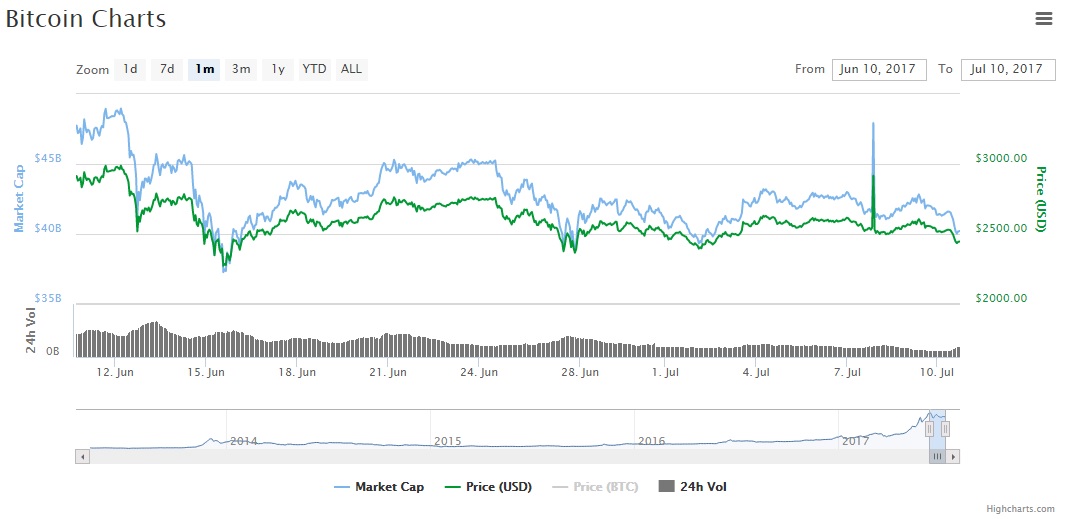Select the YTD zoom option
This screenshot has height=519, width=1070.
pos(315,69)
